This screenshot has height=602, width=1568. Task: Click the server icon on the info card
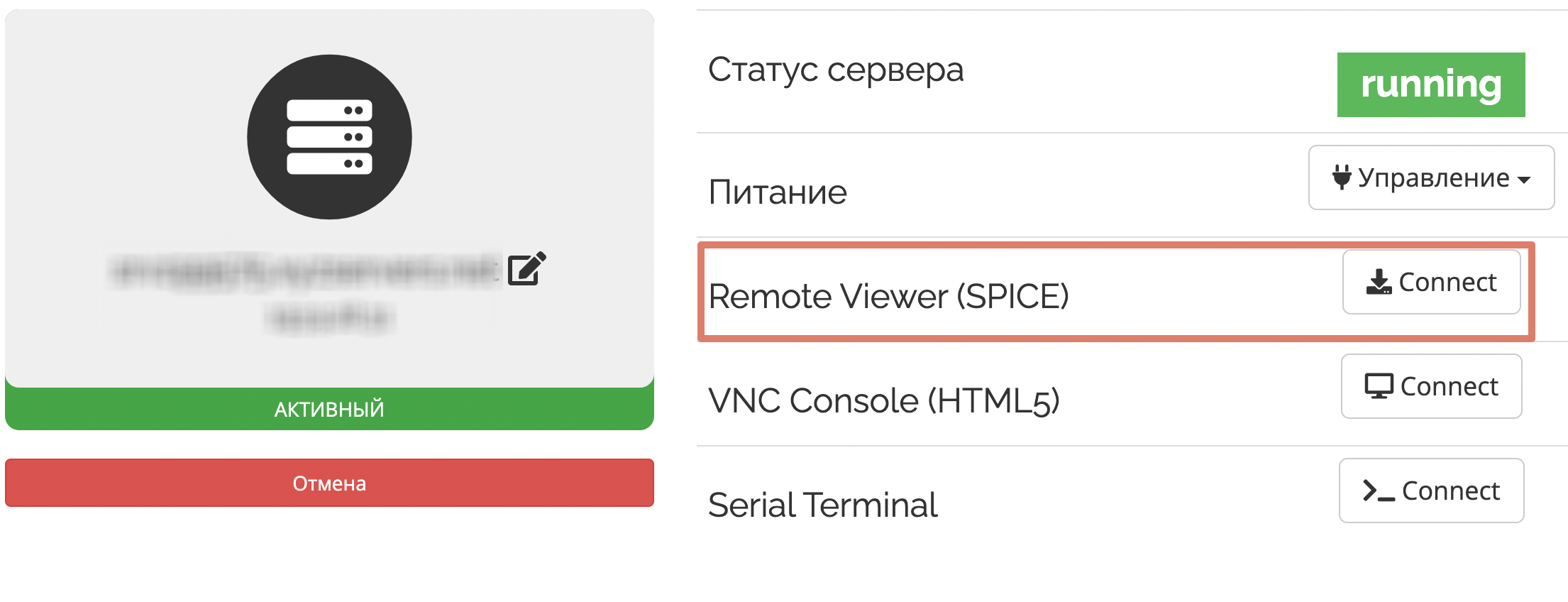(x=328, y=138)
